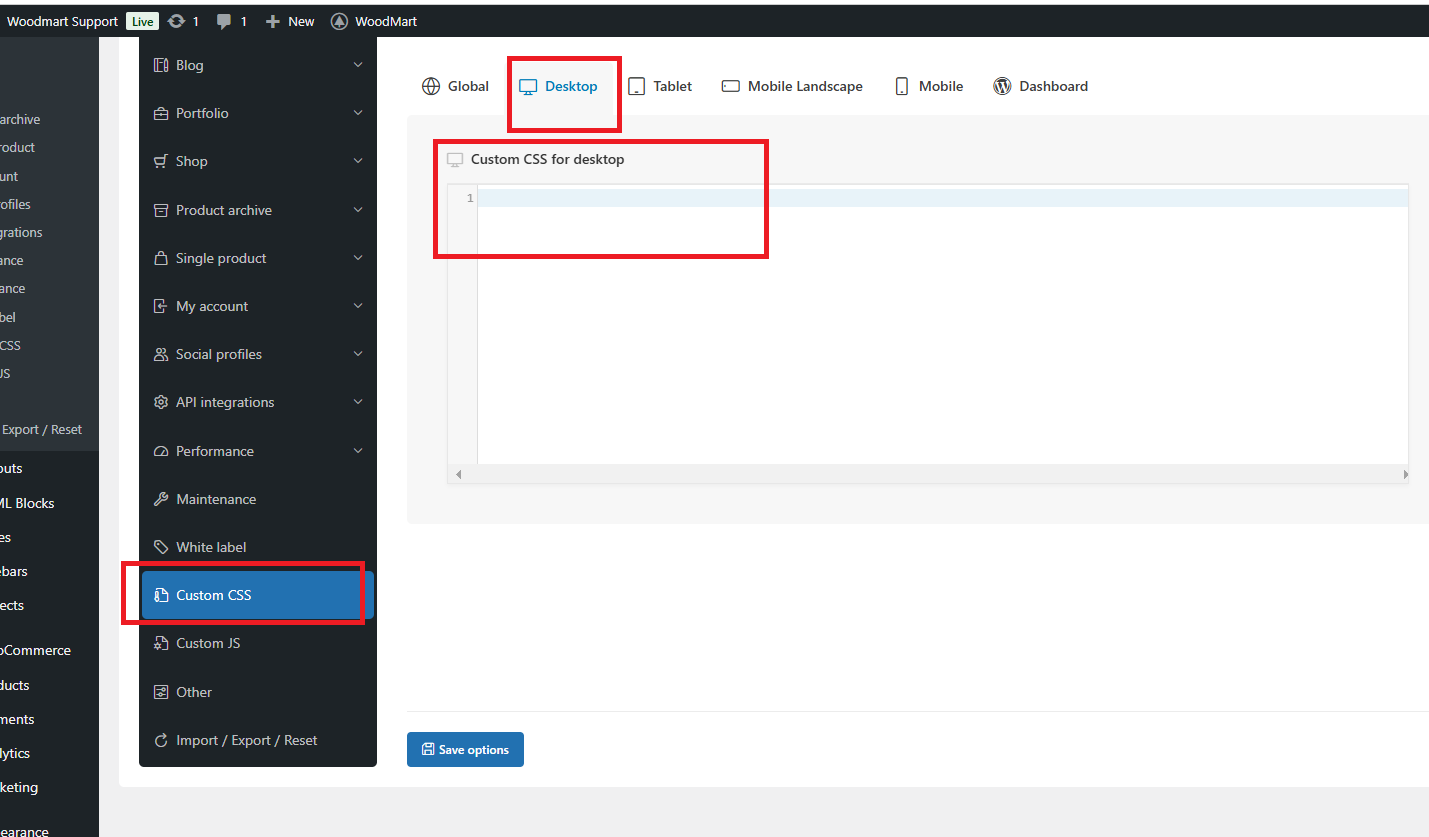The image size is (1429, 837).
Task: Click the Blog section icon
Action: (x=160, y=65)
